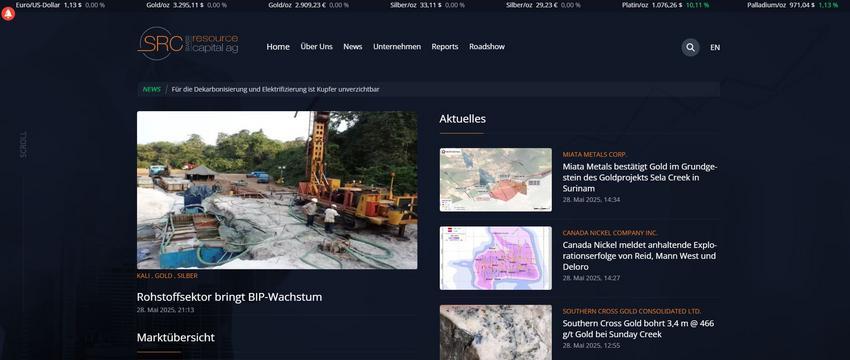Click the Gold/oz 2.909,23 € ticker entry
Viewport: 850px width, 360px height.
(x=308, y=5)
